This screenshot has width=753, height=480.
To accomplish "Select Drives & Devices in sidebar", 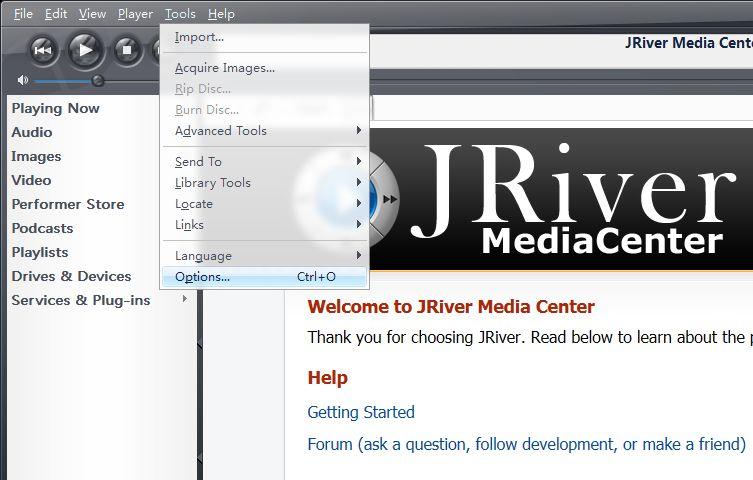I will pos(71,276).
